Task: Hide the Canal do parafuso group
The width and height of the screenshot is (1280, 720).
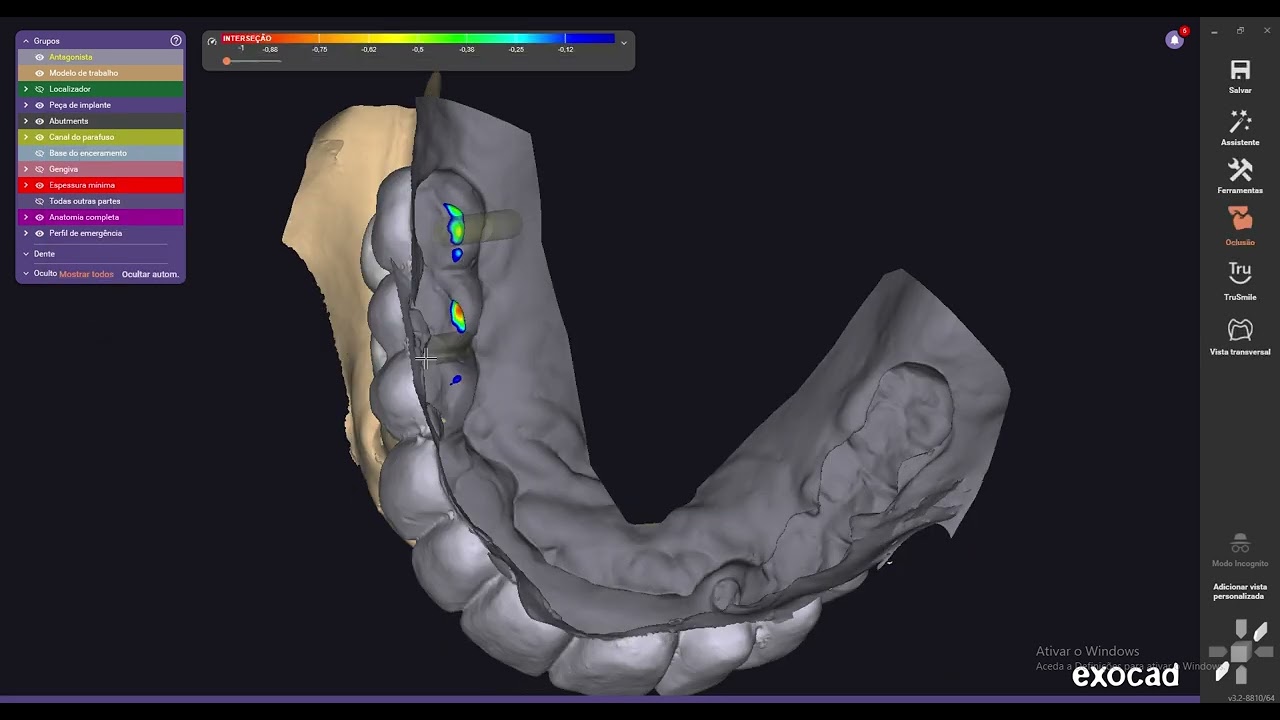Action: pos(40,137)
